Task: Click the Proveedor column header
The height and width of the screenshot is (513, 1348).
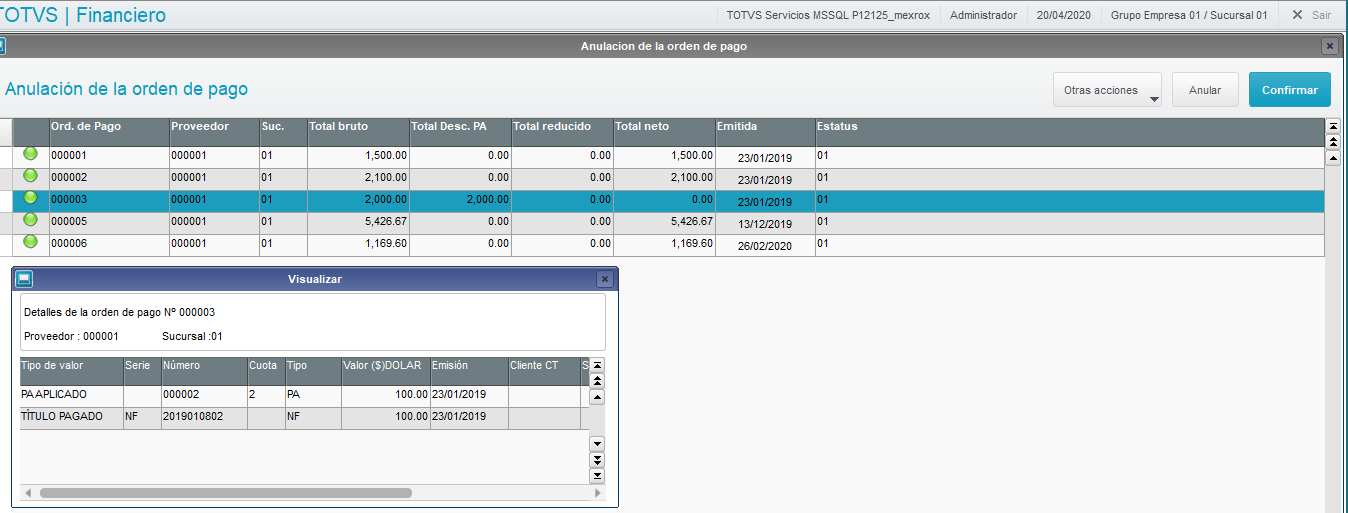Action: click(x=214, y=132)
